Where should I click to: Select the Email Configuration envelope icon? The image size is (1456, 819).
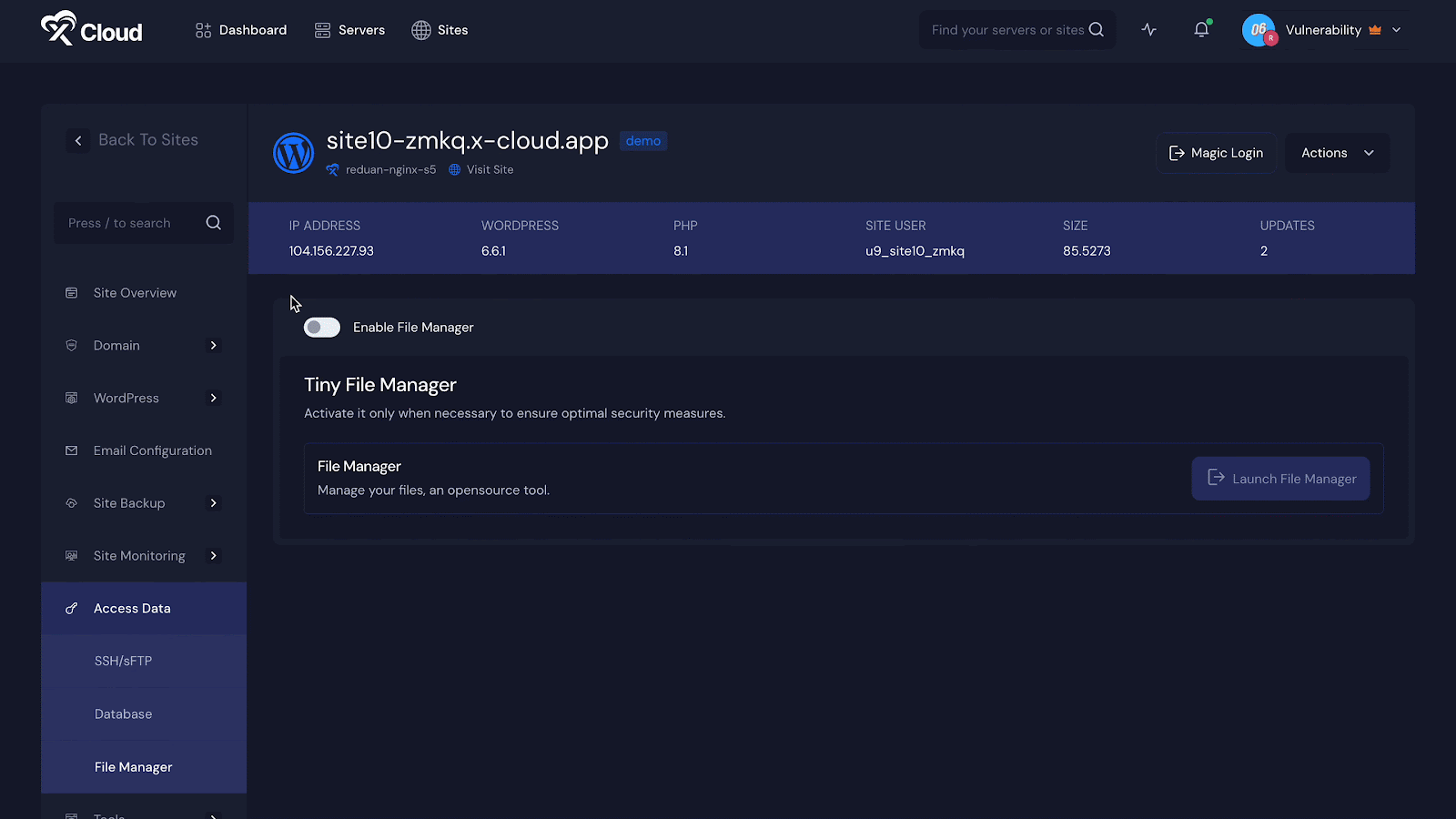[x=71, y=450]
